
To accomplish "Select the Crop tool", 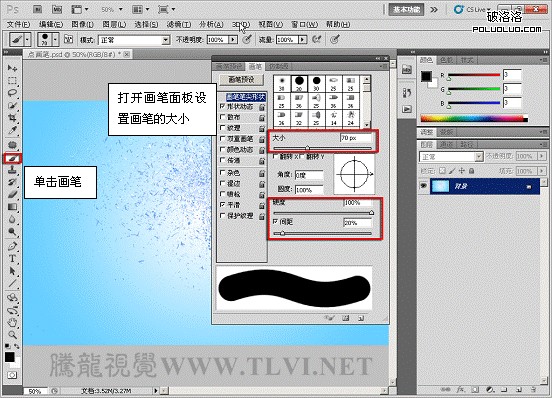I will point(12,118).
